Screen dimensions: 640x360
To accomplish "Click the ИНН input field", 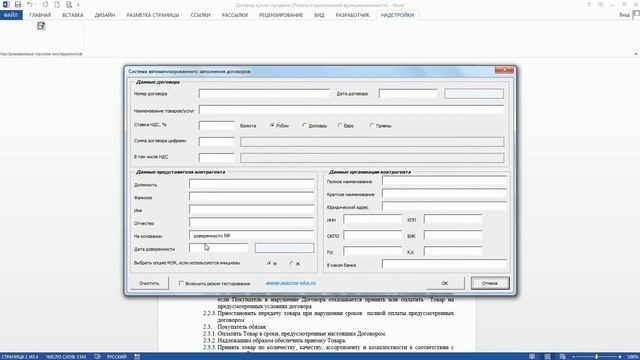I will click(373, 220).
